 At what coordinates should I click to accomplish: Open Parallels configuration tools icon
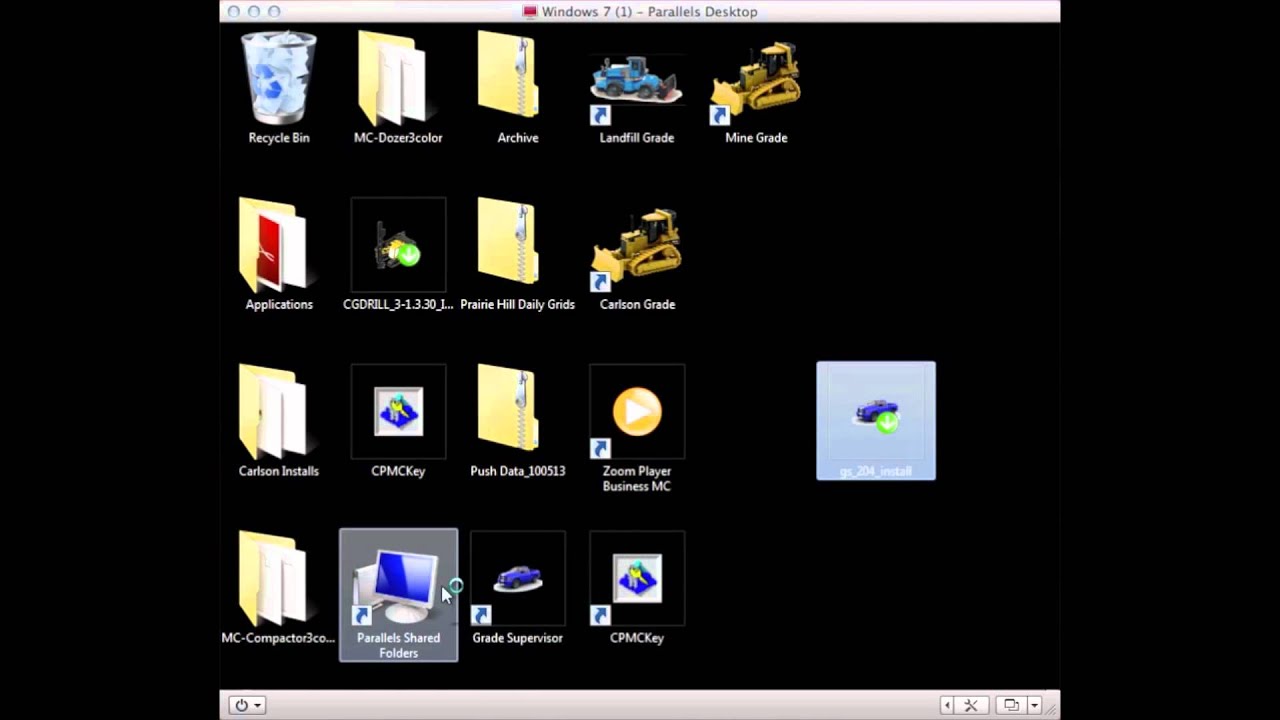coord(970,705)
